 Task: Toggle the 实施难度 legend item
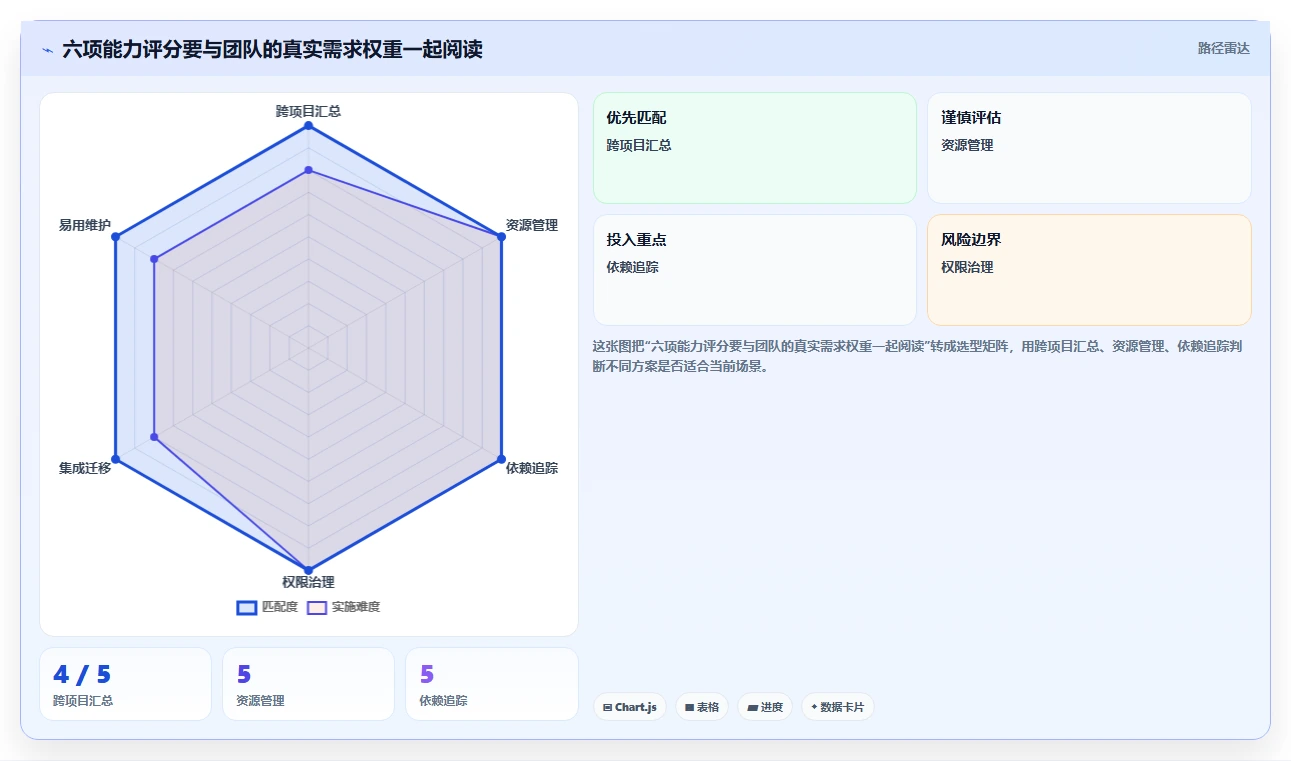343,607
